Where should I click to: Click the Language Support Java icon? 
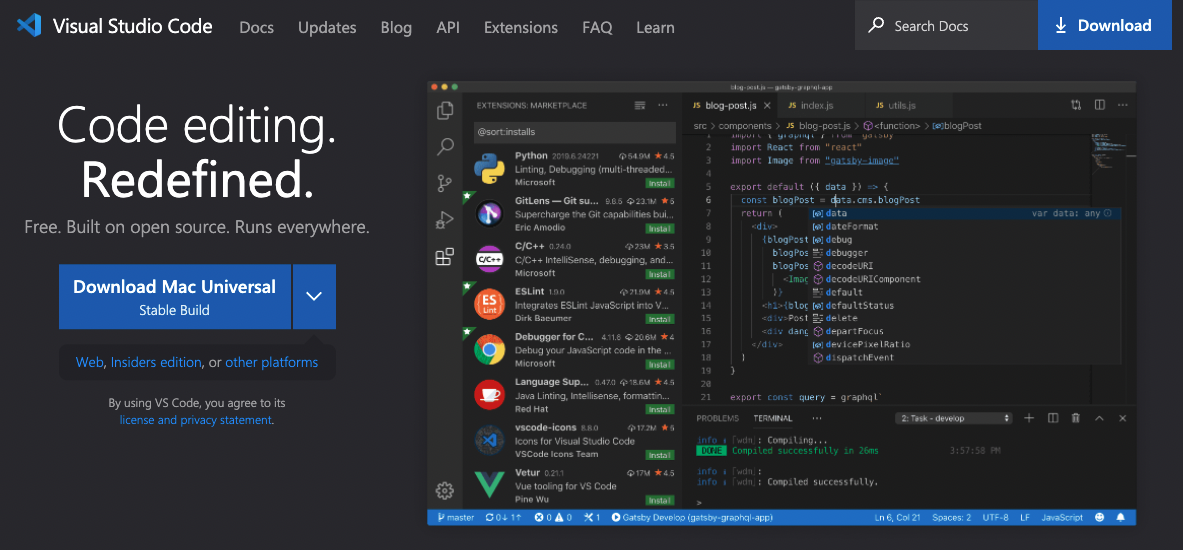click(x=489, y=395)
